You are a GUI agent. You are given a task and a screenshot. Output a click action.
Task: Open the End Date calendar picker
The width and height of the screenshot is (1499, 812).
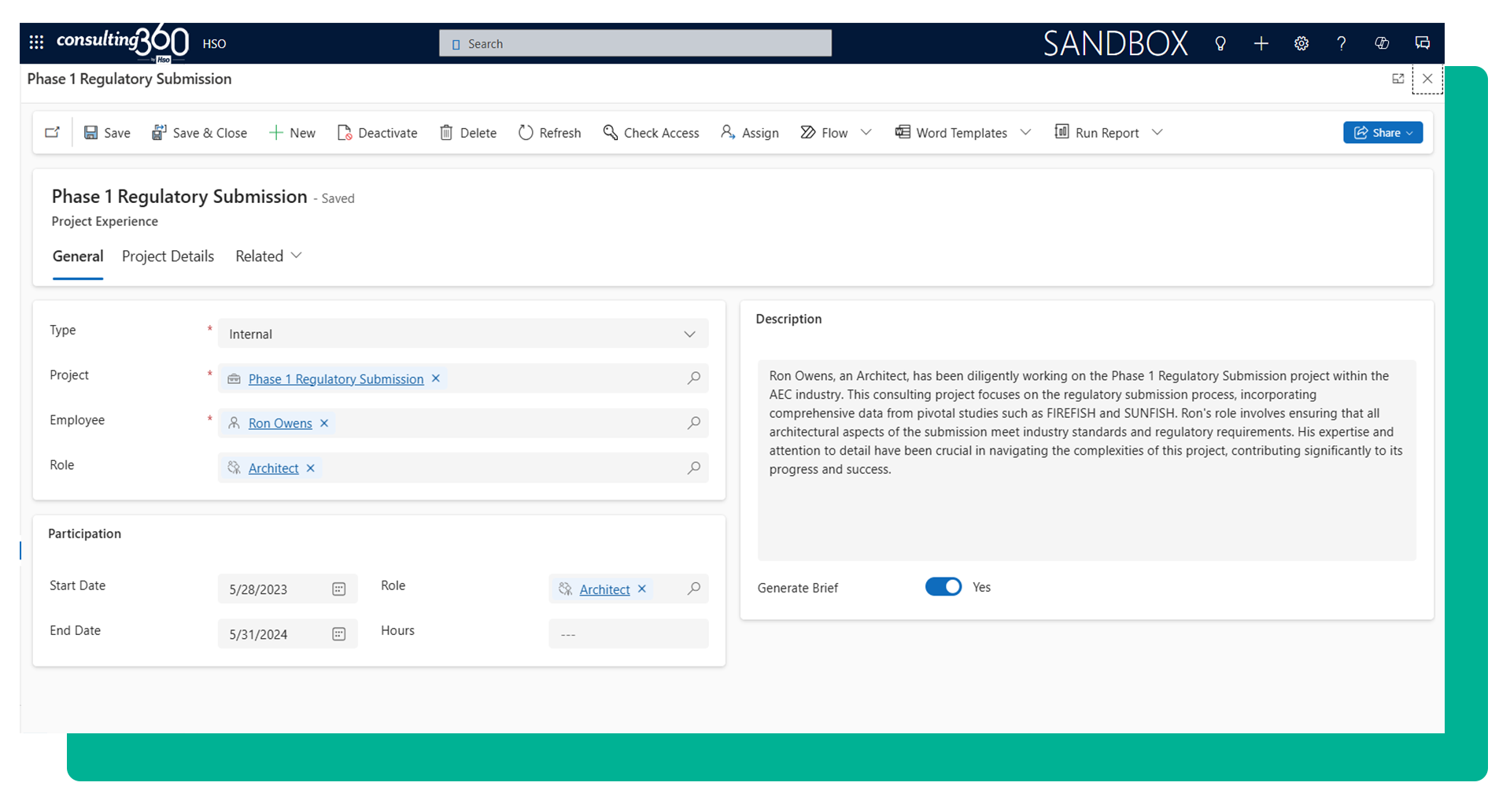point(338,634)
